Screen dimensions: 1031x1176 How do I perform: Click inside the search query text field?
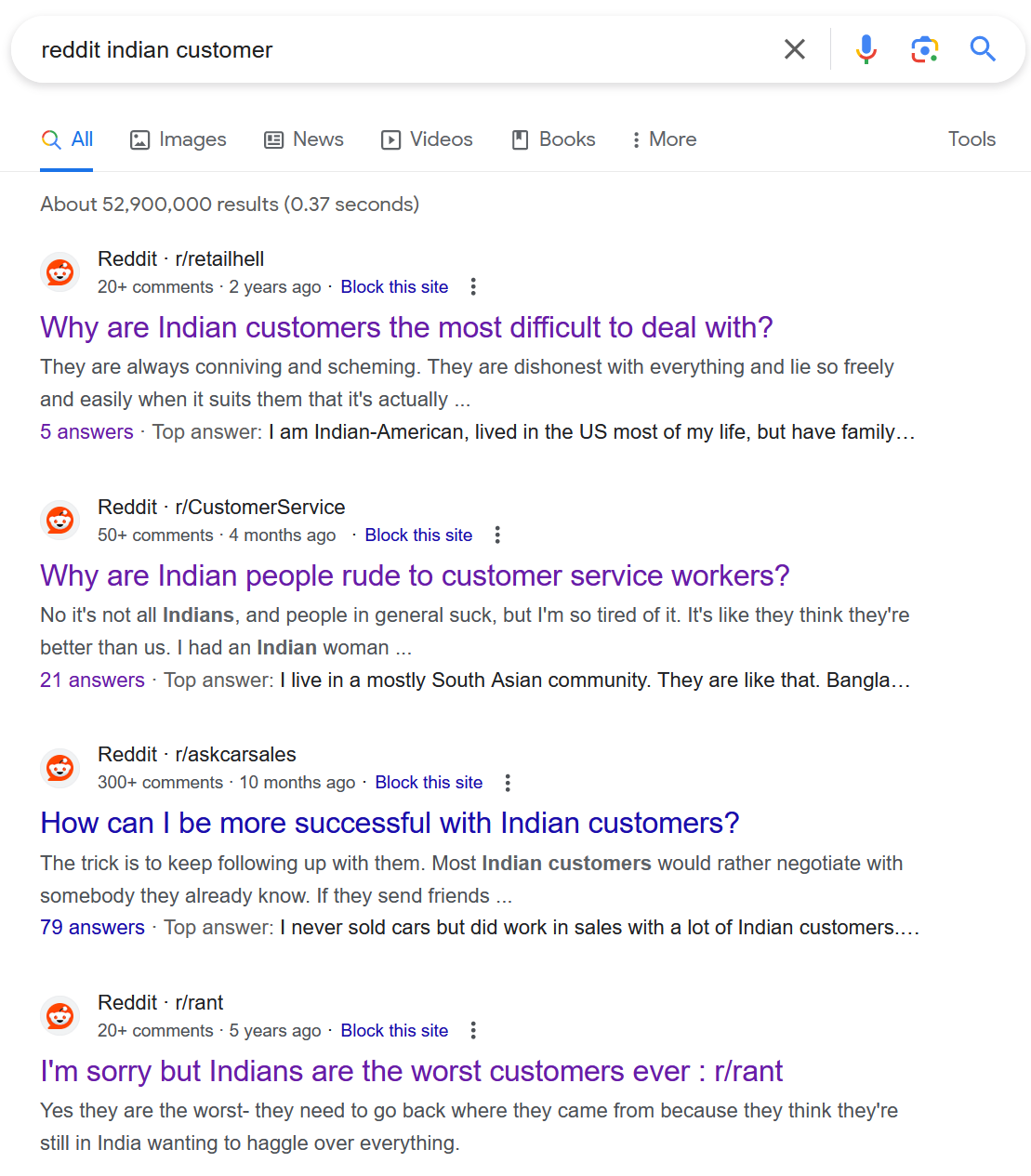click(400, 49)
